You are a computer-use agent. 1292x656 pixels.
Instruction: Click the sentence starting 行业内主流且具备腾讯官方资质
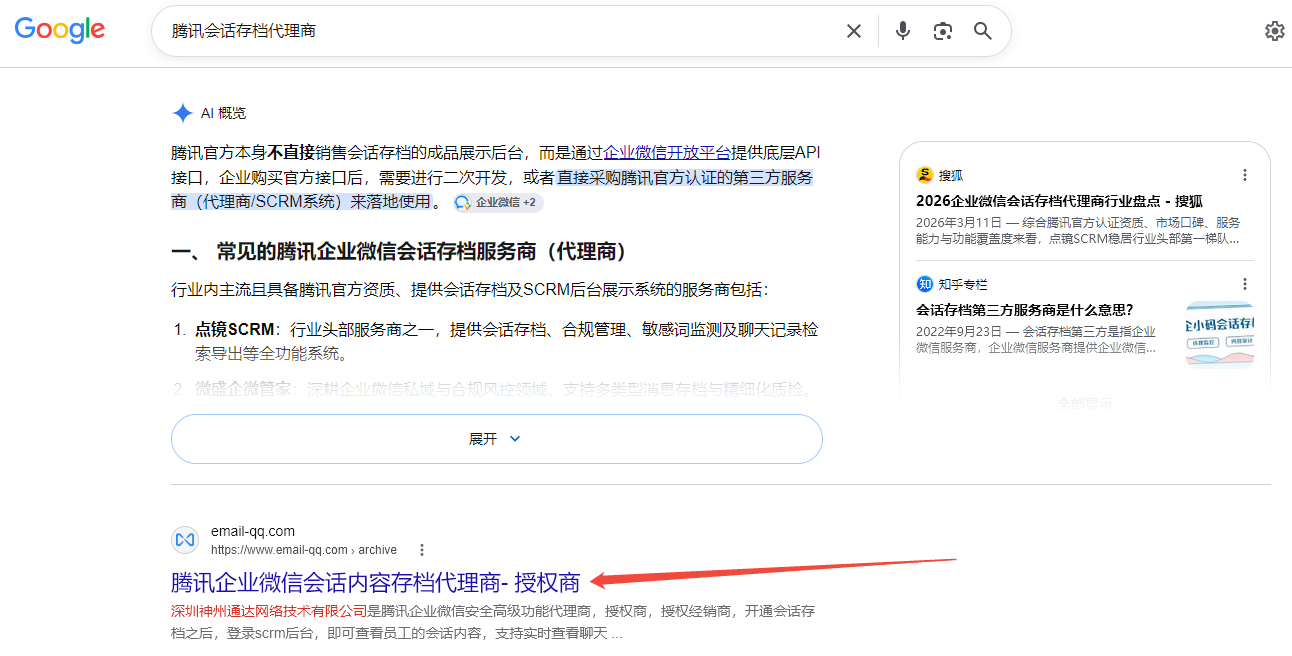(x=470, y=290)
